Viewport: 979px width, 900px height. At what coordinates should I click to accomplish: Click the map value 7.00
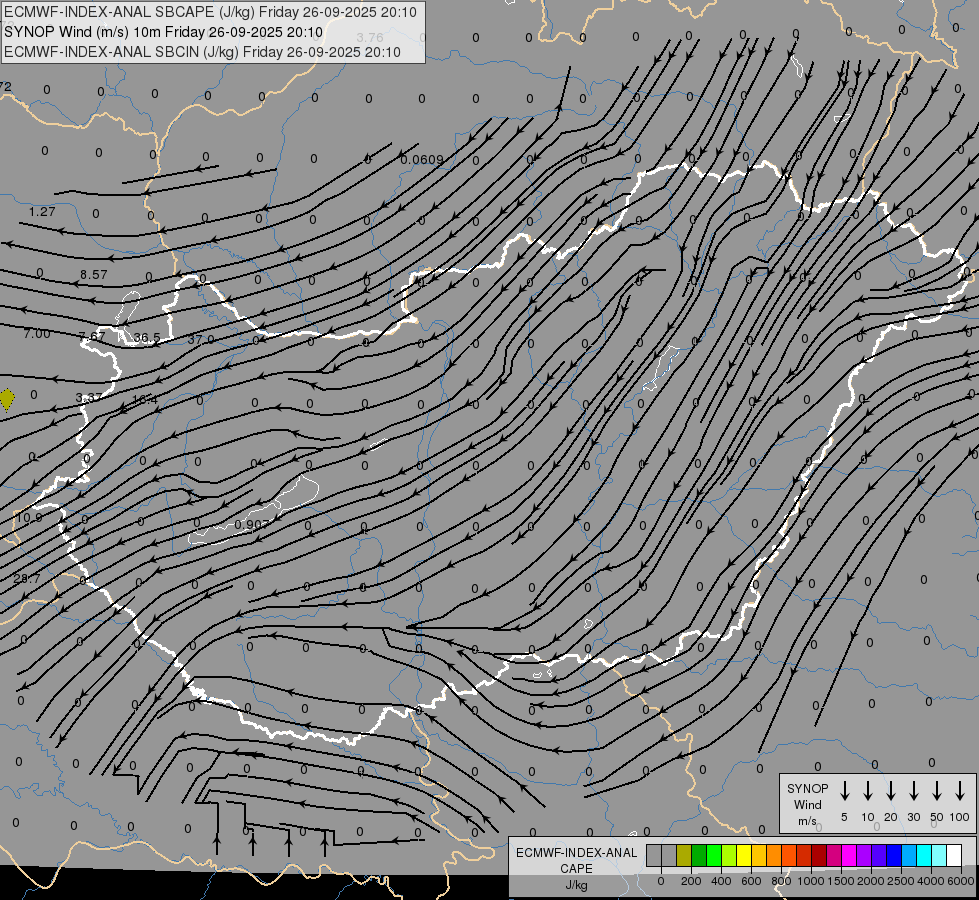37,334
